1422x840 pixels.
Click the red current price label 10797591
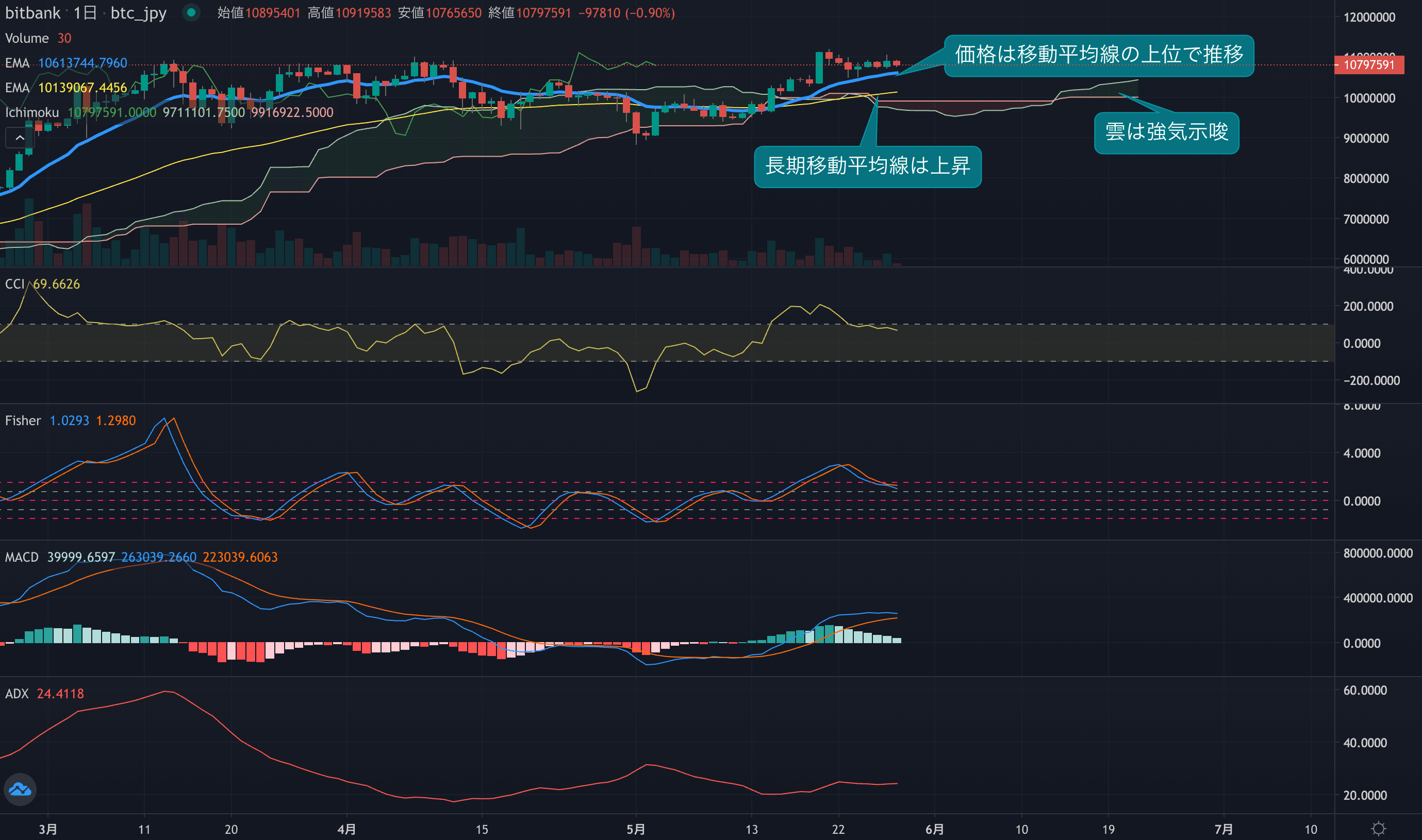click(1369, 65)
